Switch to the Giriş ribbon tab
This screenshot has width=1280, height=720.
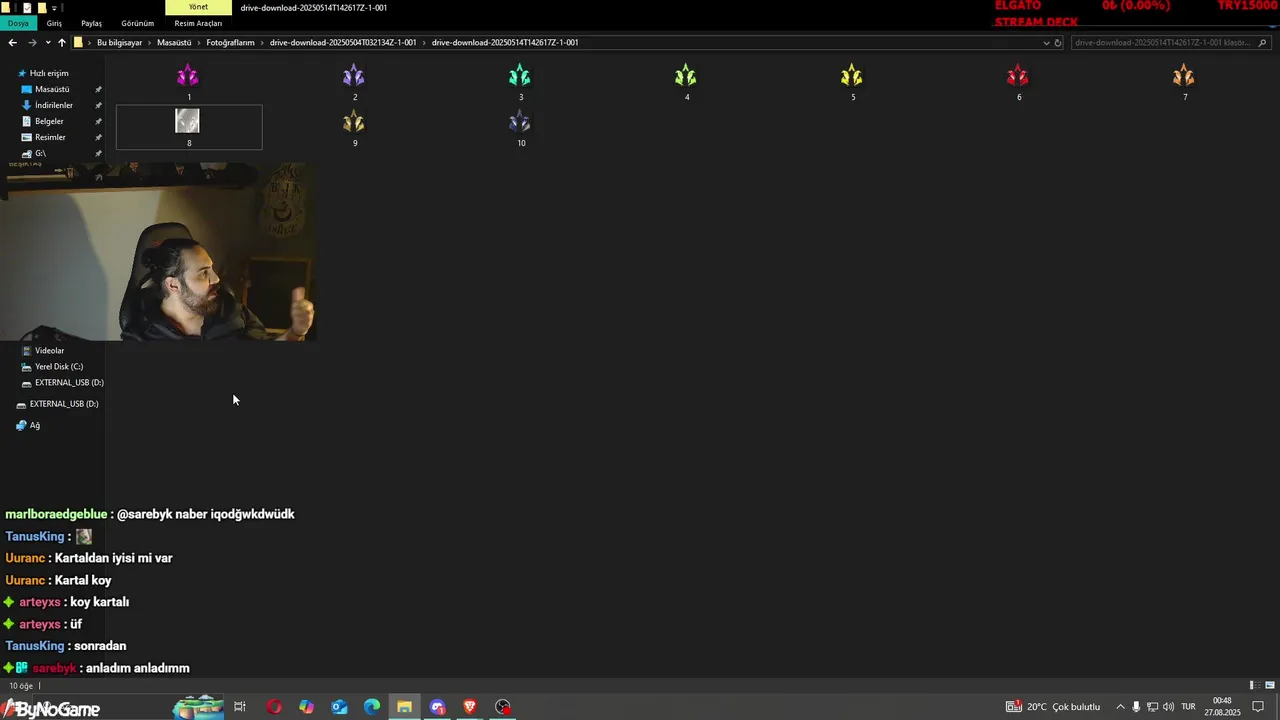coord(54,23)
